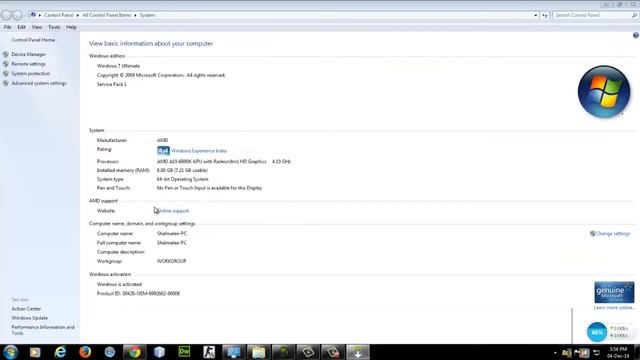
Task: Open the Edit menu
Action: click(21, 27)
